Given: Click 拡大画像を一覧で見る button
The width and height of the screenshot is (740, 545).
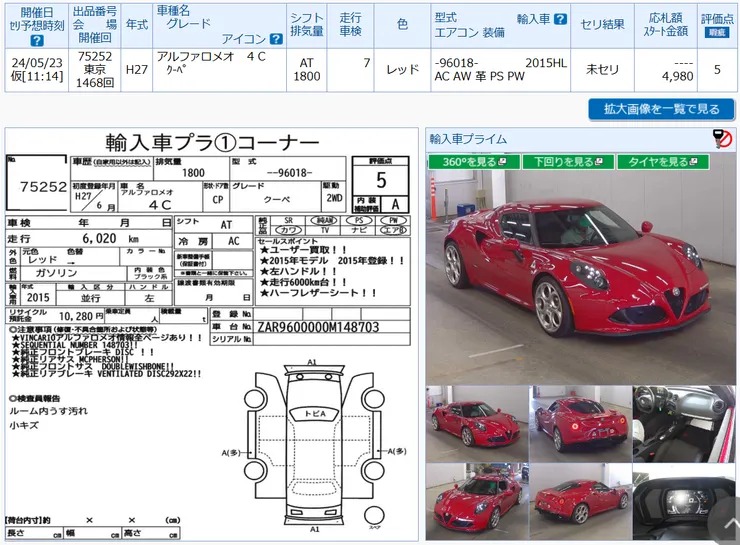Looking at the screenshot, I should point(661,109).
